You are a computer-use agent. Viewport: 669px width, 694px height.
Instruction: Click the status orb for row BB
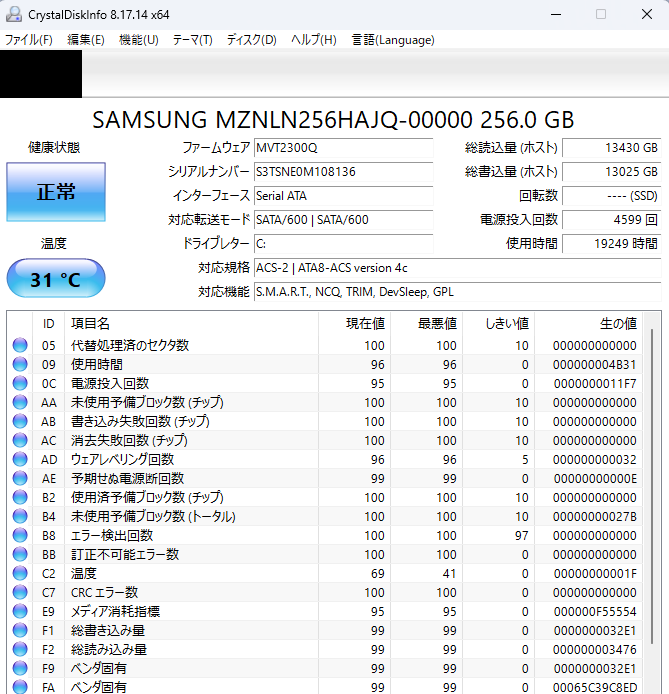click(20, 555)
